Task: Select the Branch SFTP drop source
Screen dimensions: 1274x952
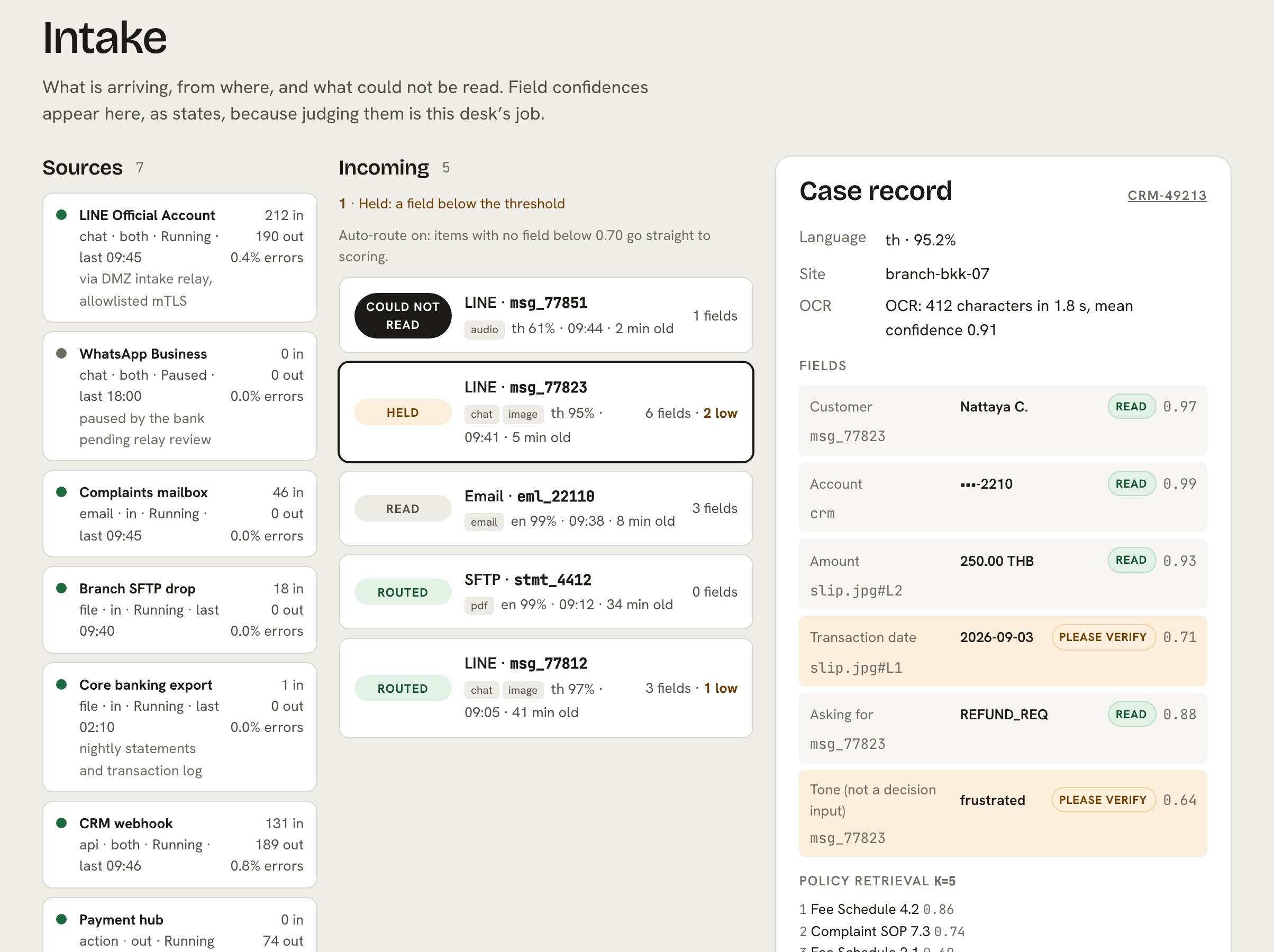Action: (x=180, y=609)
